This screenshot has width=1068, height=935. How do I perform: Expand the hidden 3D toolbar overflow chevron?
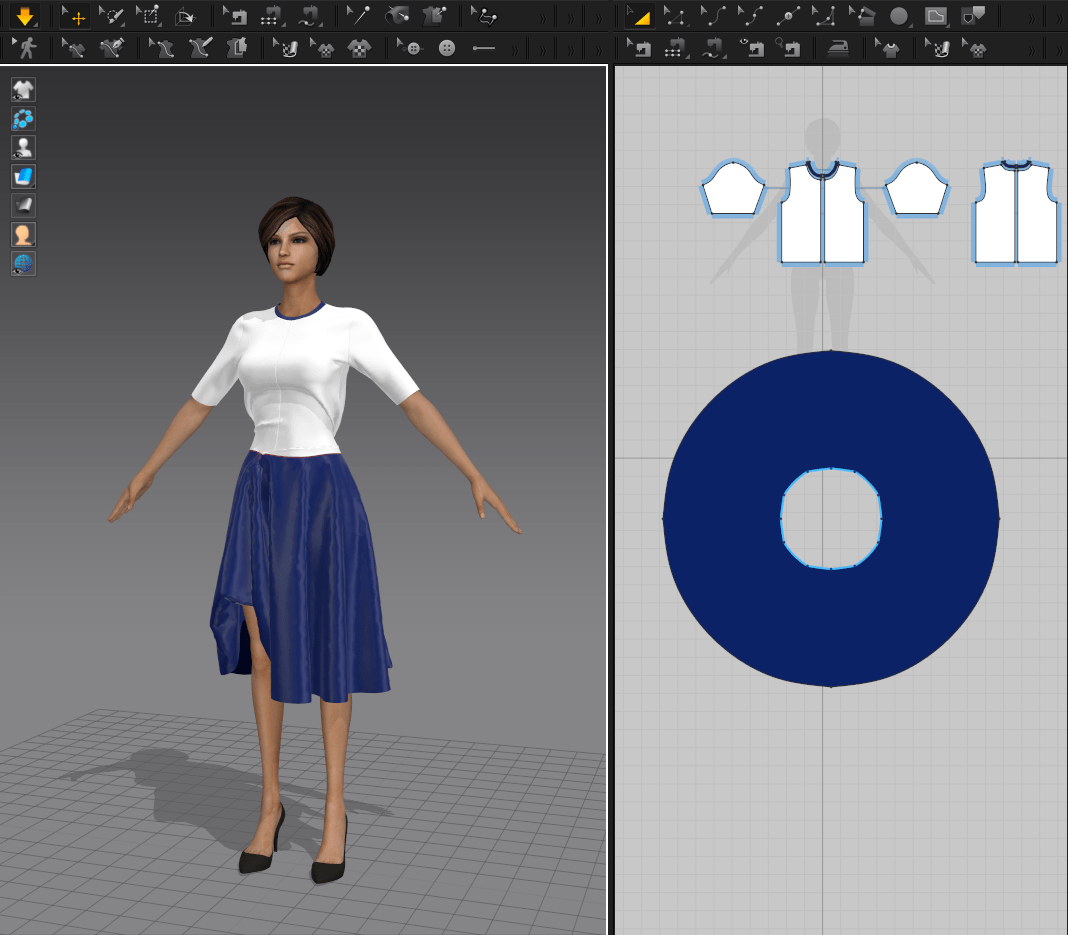(x=542, y=17)
